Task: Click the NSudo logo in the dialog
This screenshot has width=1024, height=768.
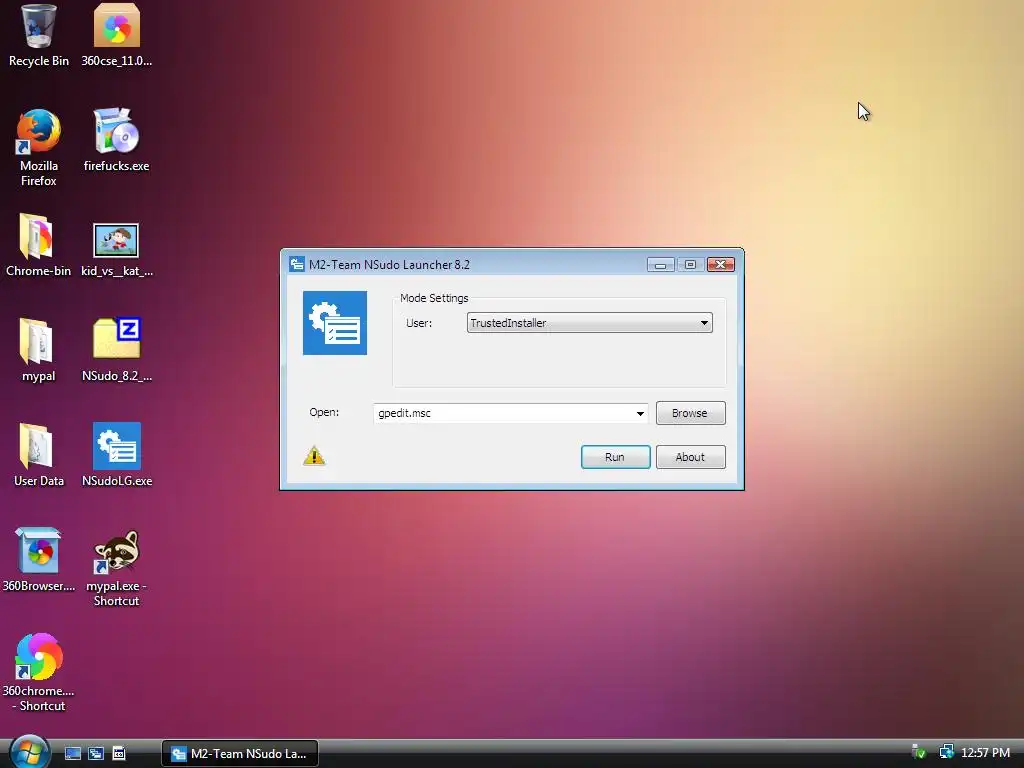Action: [335, 323]
